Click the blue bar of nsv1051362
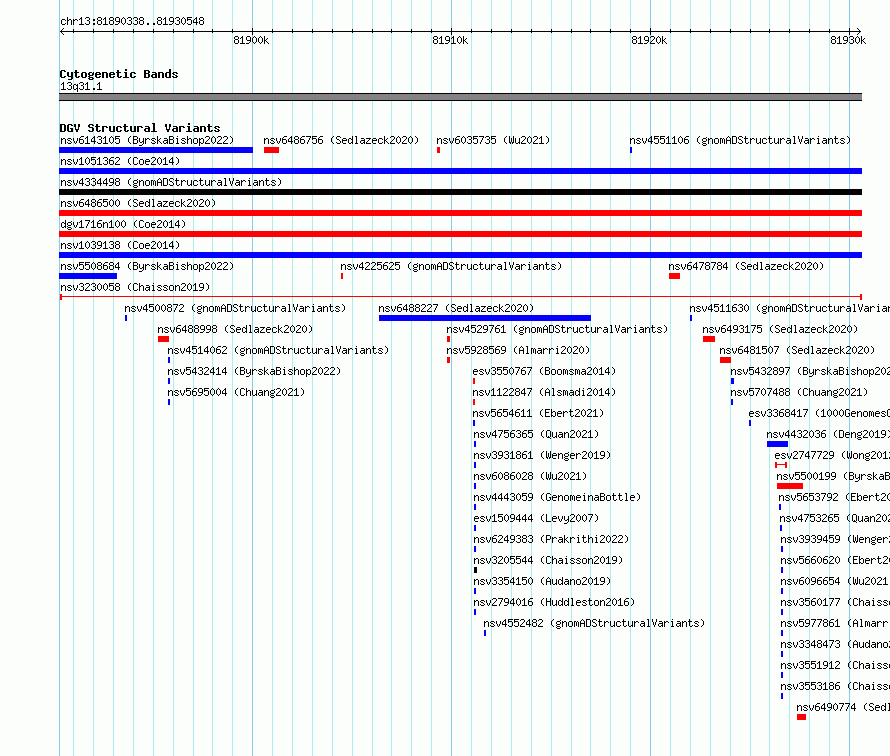Viewport: 890px width, 756px height. click(x=460, y=171)
